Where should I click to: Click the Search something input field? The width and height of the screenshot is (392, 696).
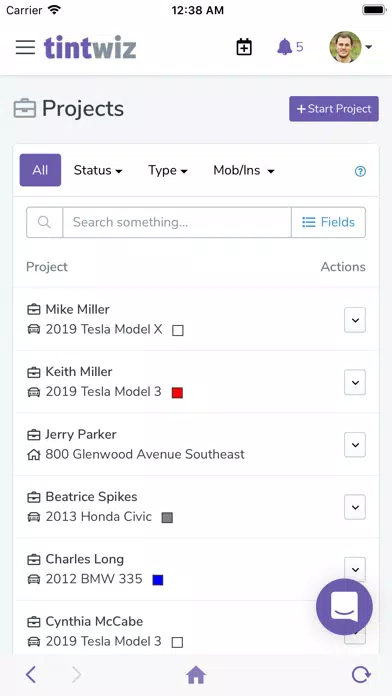pos(177,222)
